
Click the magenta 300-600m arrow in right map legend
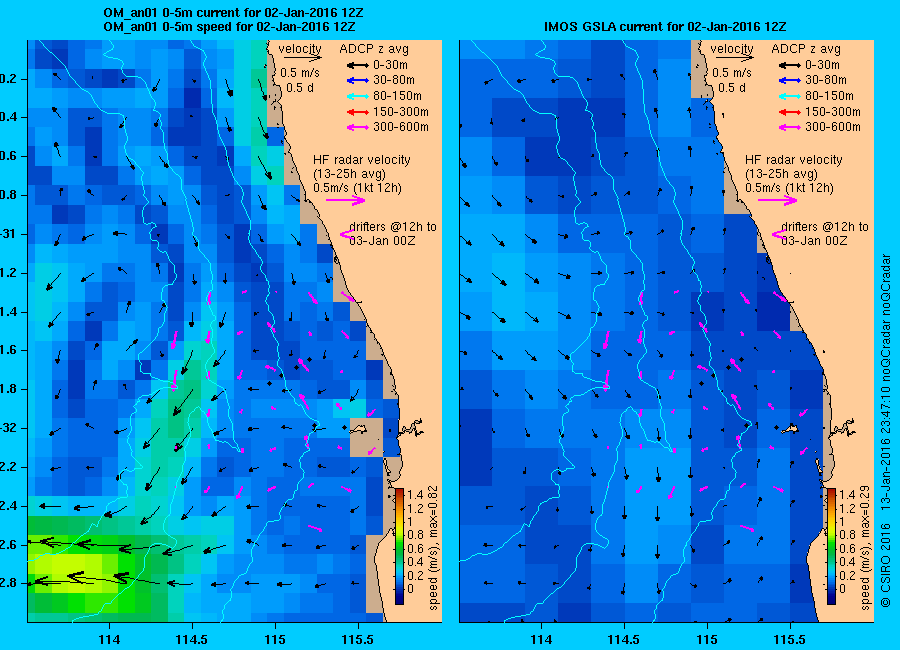point(790,127)
